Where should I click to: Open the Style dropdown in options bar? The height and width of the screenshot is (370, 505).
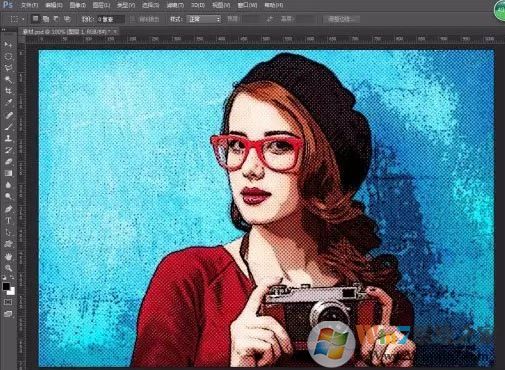(x=204, y=19)
